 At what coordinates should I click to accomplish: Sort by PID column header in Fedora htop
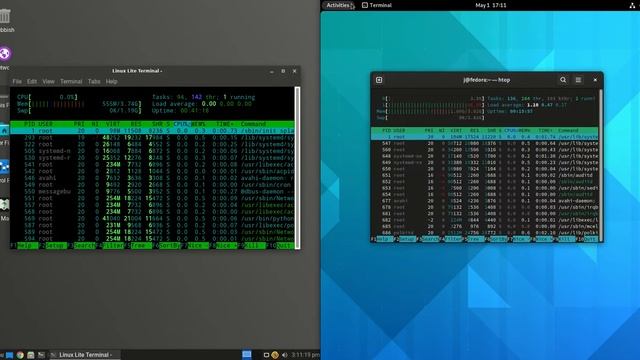(386, 131)
